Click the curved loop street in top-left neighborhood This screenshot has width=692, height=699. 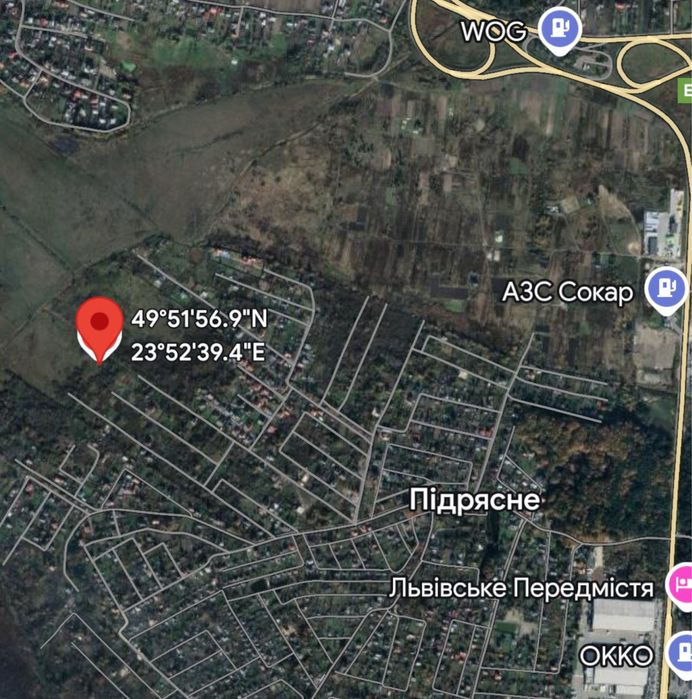click(76, 109)
